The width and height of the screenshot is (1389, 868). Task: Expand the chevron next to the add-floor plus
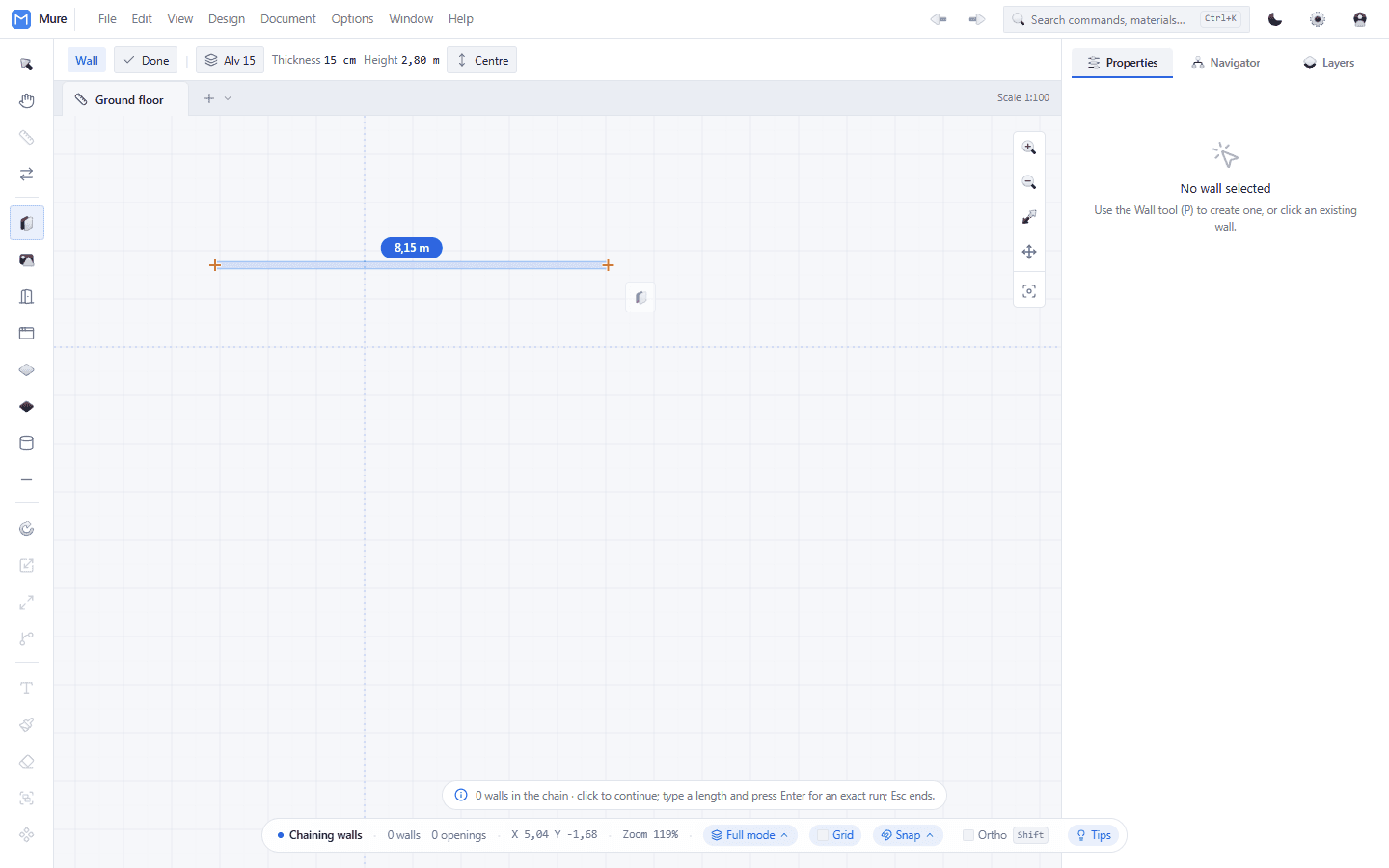(228, 98)
